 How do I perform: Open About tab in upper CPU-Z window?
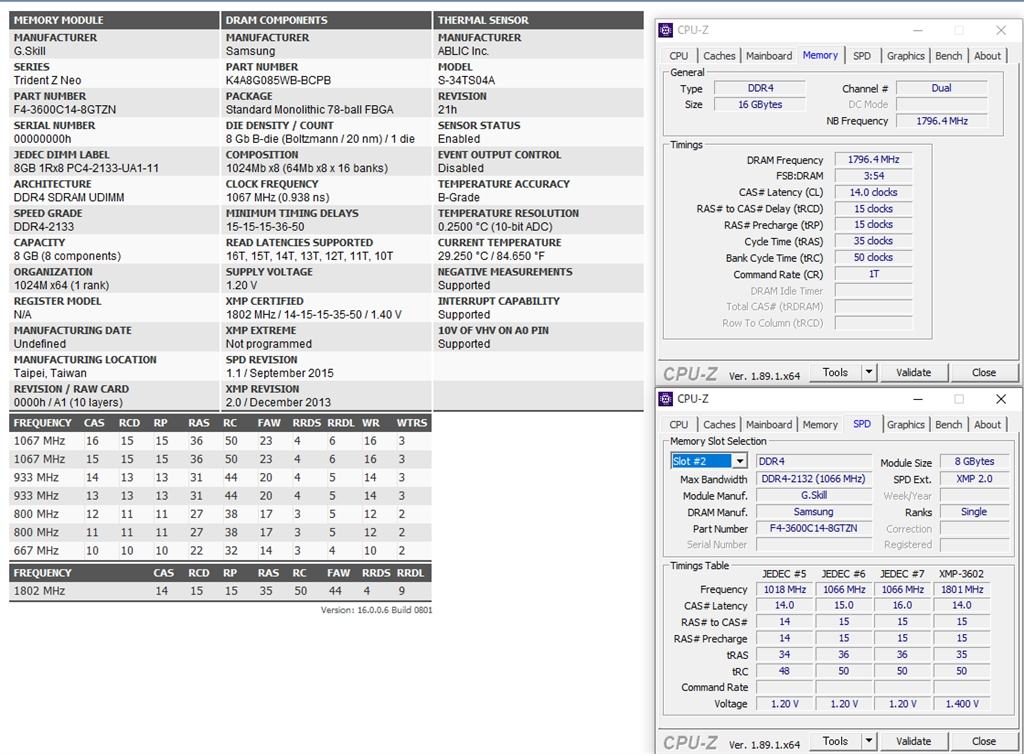point(987,56)
